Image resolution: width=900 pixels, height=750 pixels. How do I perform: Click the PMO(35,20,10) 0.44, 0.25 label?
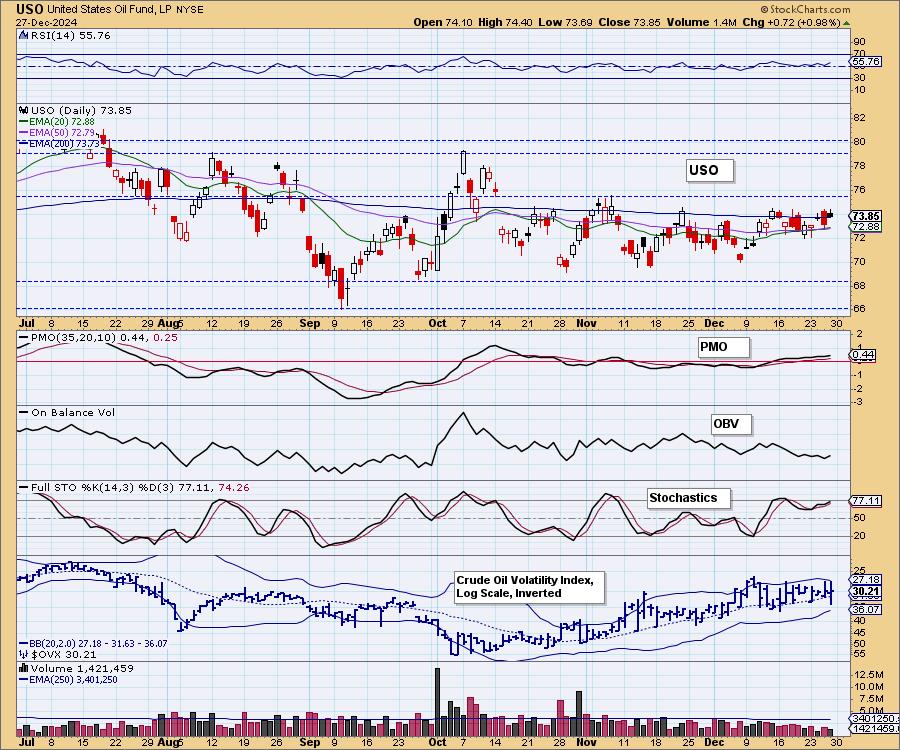[x=104, y=337]
